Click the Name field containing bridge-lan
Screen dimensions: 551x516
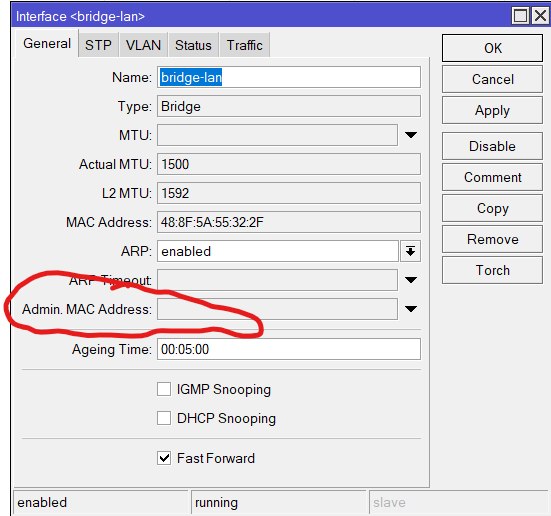click(x=289, y=77)
